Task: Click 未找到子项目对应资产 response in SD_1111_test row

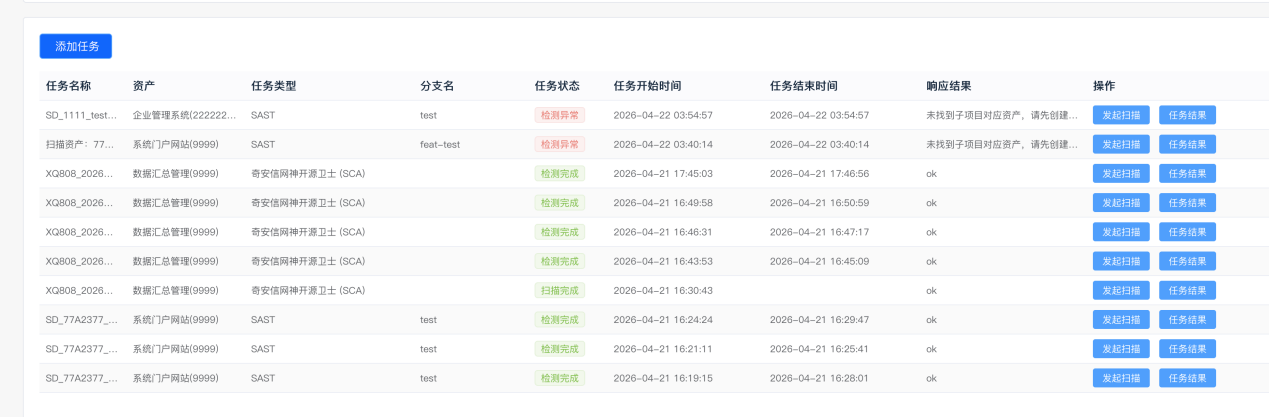Action: [1003, 115]
